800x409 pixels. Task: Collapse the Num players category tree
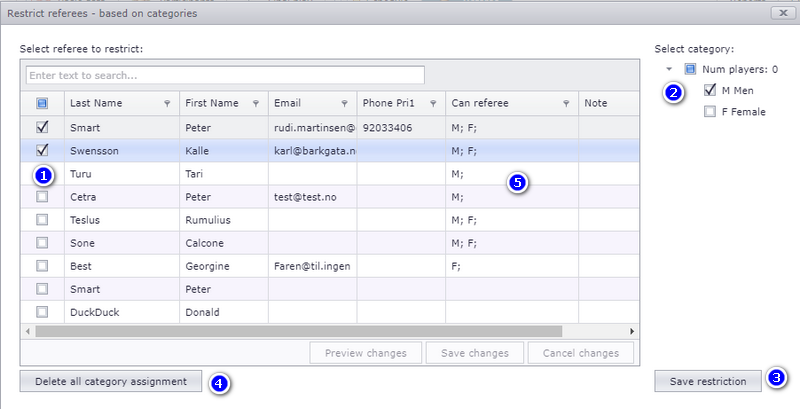pyautogui.click(x=669, y=69)
